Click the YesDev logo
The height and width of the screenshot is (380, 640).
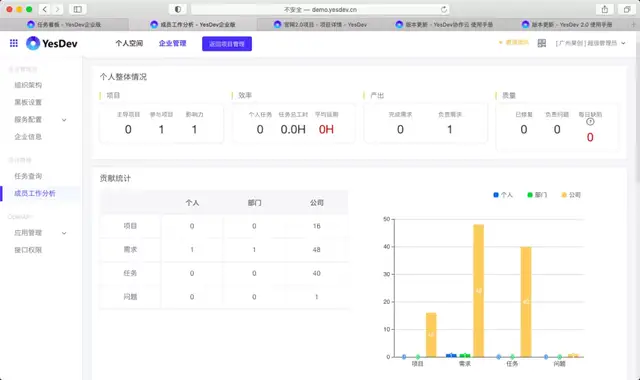tap(52, 43)
